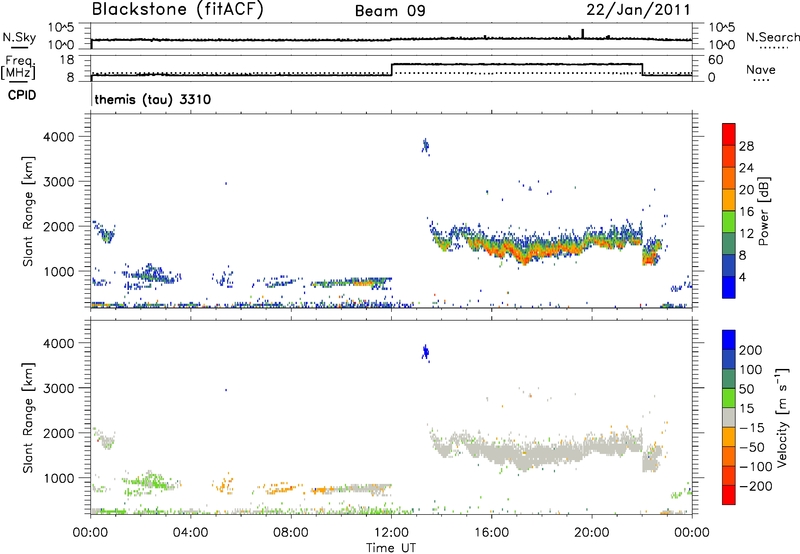The image size is (800, 554).
Task: Click the 16:00 time tick label
Action: [x=491, y=533]
